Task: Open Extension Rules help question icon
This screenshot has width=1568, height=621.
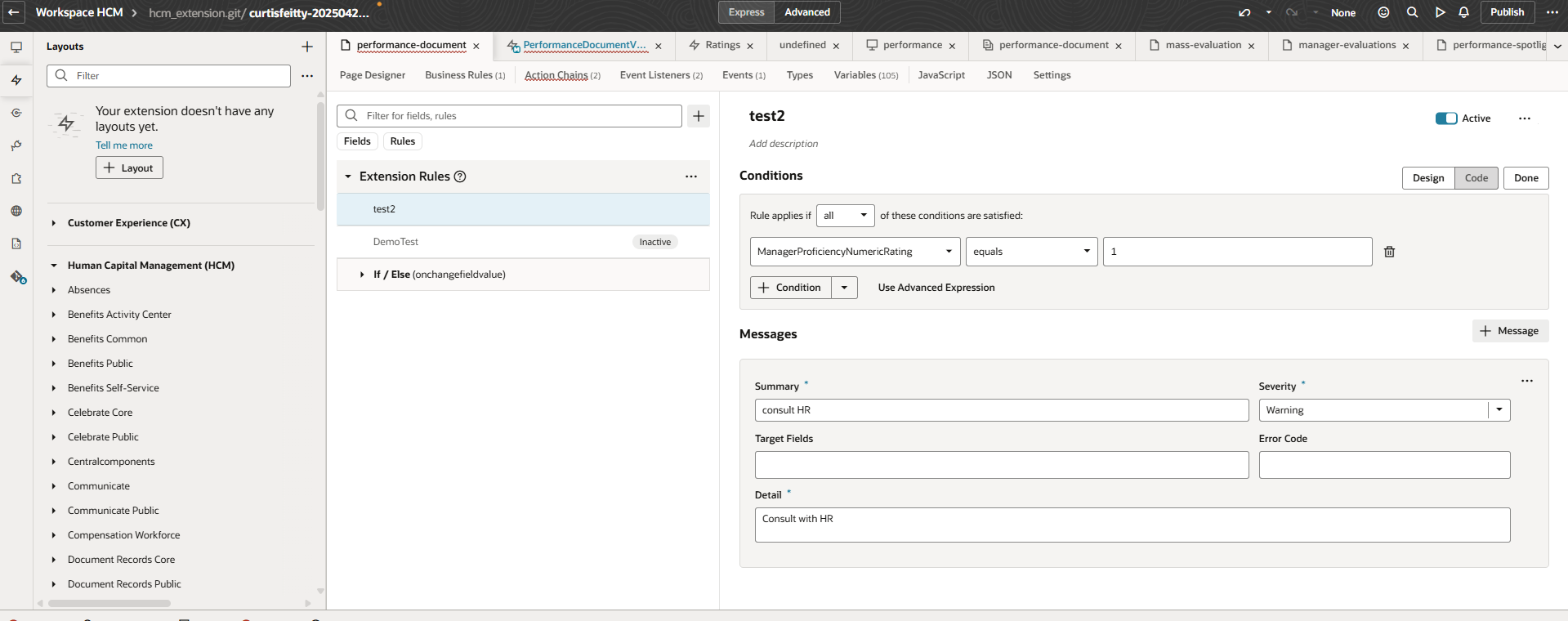Action: click(460, 176)
